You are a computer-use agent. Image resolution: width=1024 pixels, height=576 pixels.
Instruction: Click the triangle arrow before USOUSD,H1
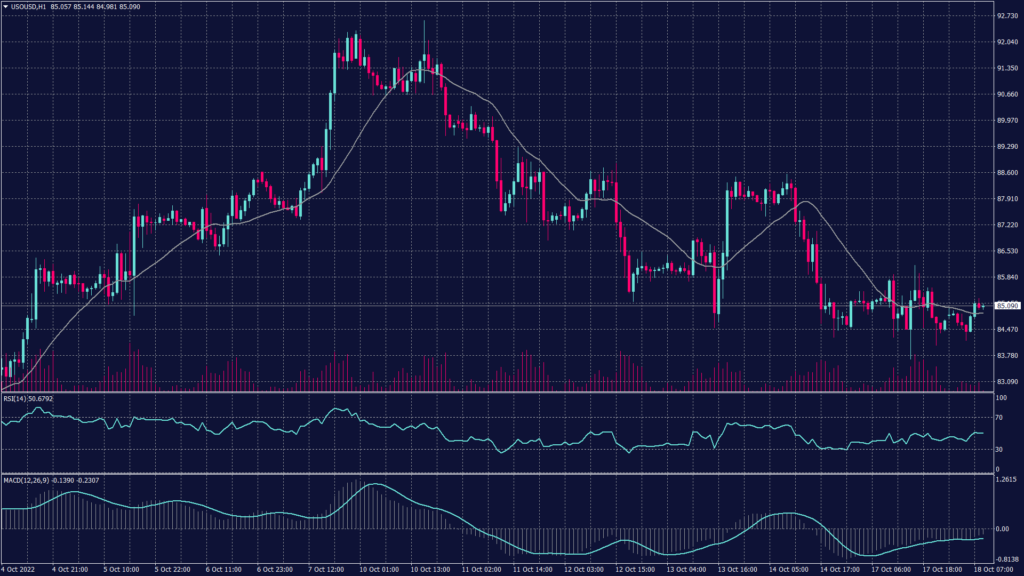click(x=5, y=6)
